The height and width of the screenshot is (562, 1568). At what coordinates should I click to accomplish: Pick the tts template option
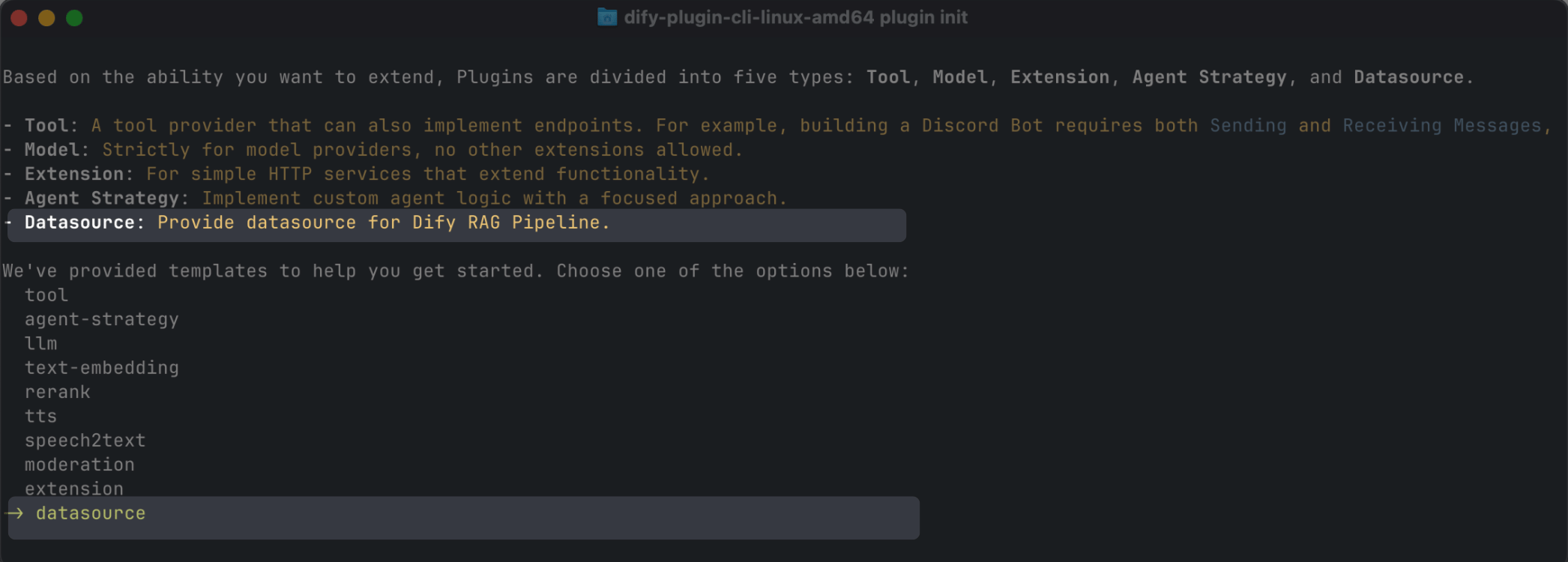pyautogui.click(x=41, y=416)
